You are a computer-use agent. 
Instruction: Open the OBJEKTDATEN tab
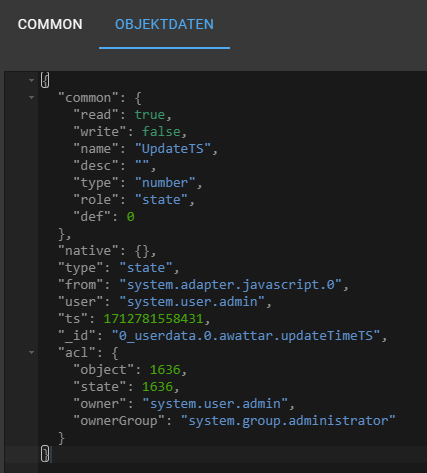[164, 24]
